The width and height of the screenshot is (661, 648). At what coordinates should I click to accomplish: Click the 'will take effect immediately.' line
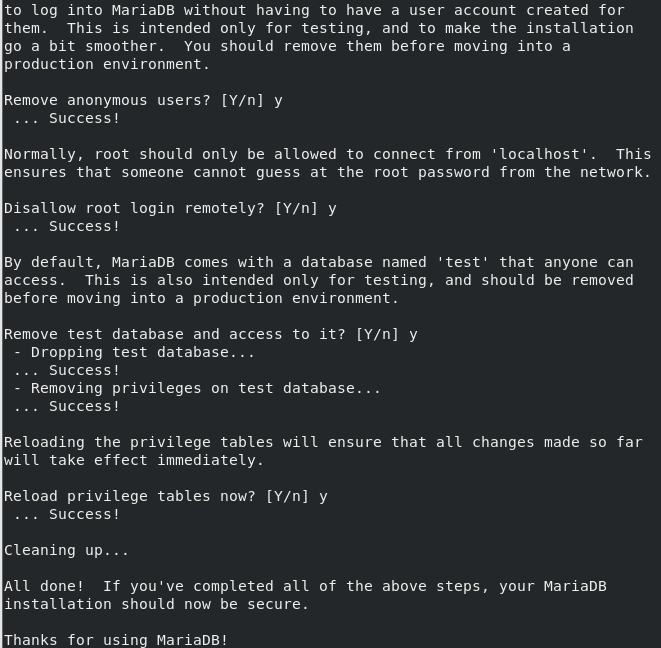click(134, 460)
